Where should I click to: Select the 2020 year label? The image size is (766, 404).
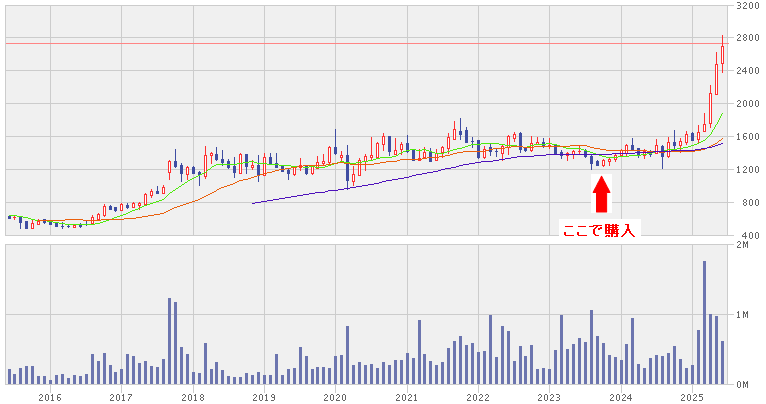tap(335, 398)
